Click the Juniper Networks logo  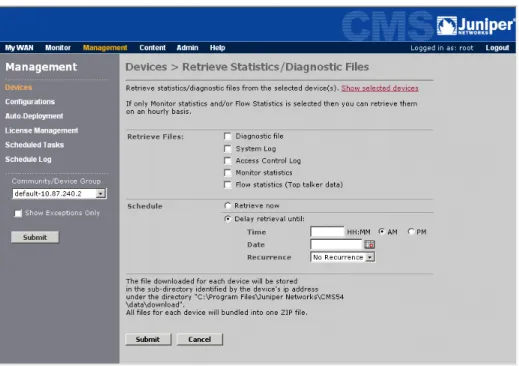476,25
